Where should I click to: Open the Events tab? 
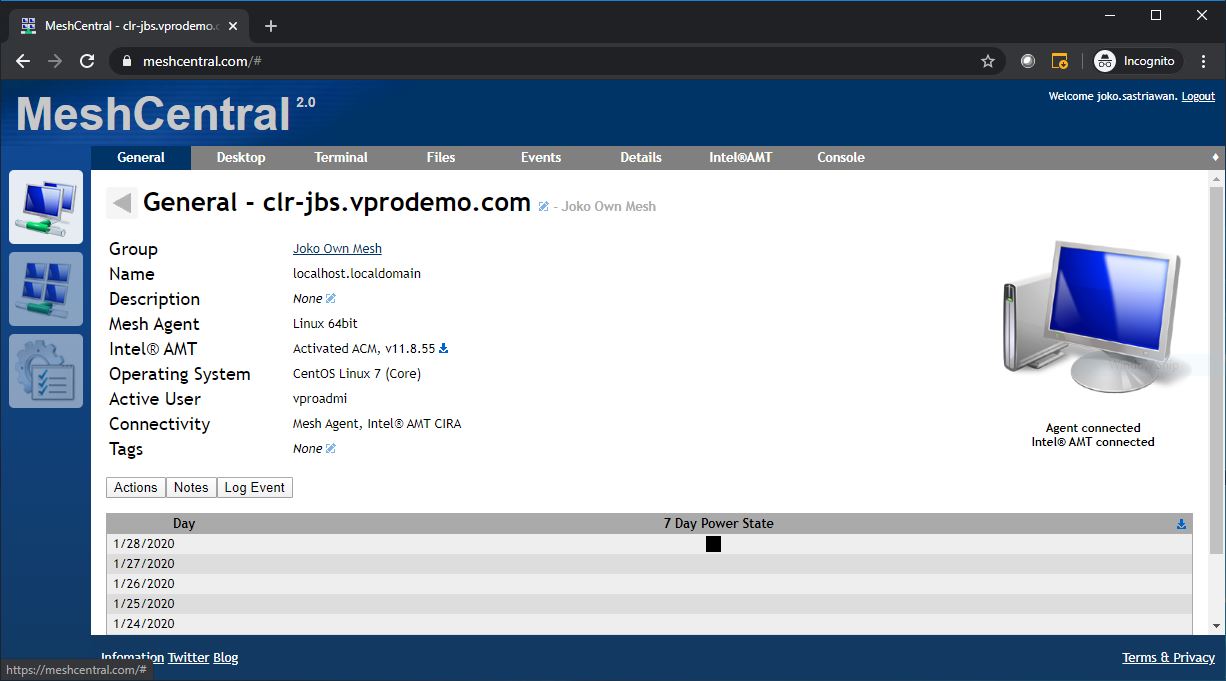(x=541, y=157)
